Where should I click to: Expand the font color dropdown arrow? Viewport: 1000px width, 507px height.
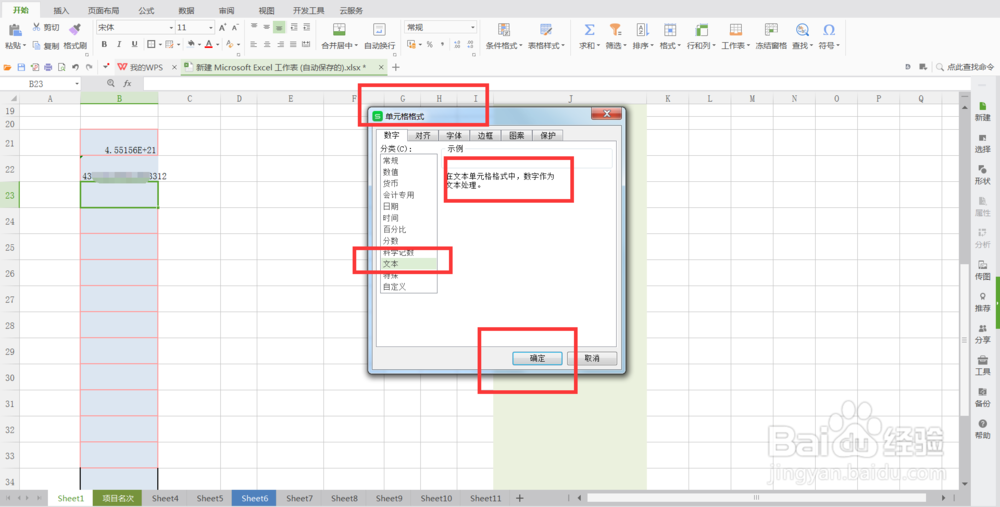pos(217,45)
